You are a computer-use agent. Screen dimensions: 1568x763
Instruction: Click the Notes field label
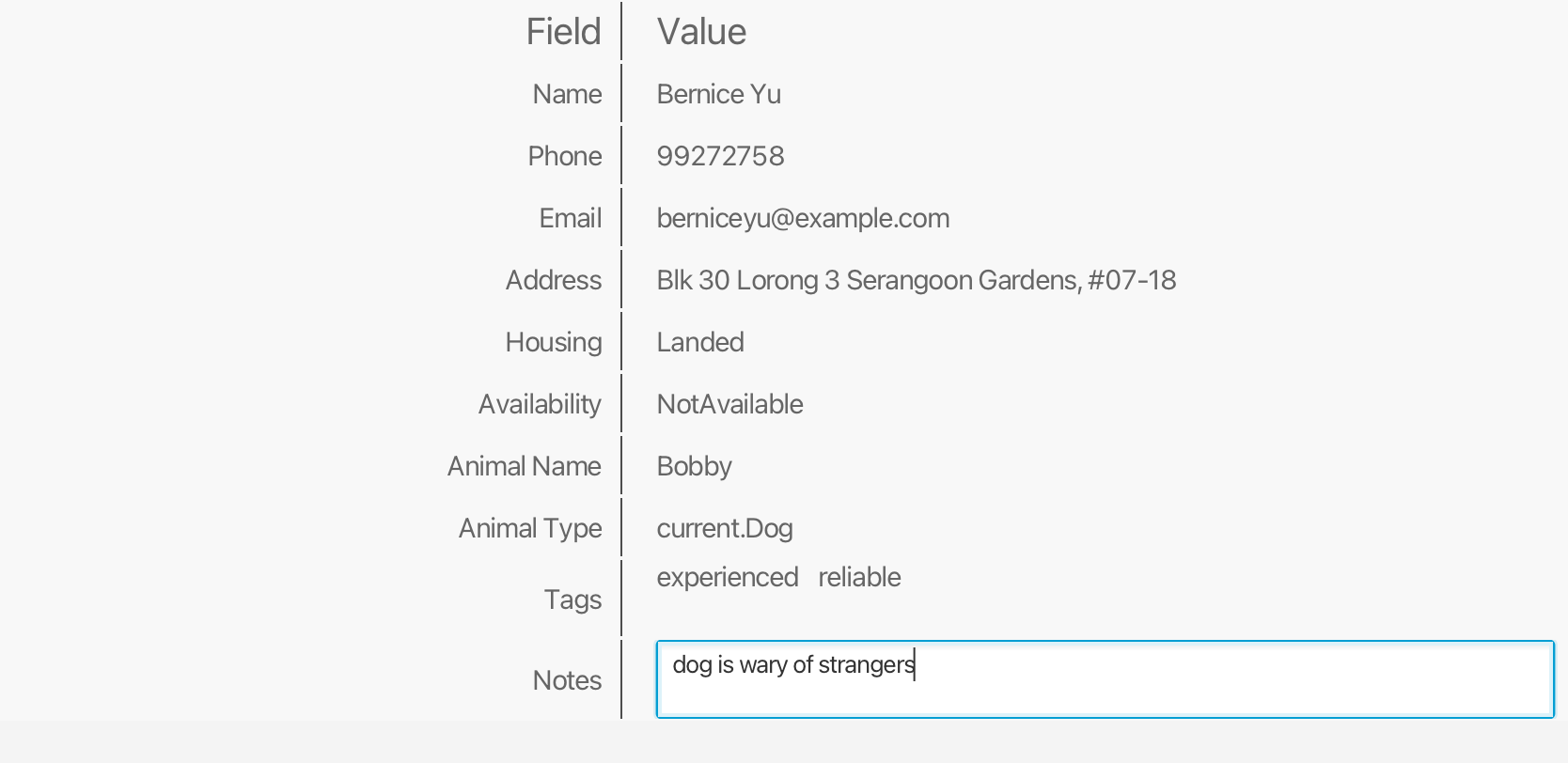pyautogui.click(x=567, y=680)
